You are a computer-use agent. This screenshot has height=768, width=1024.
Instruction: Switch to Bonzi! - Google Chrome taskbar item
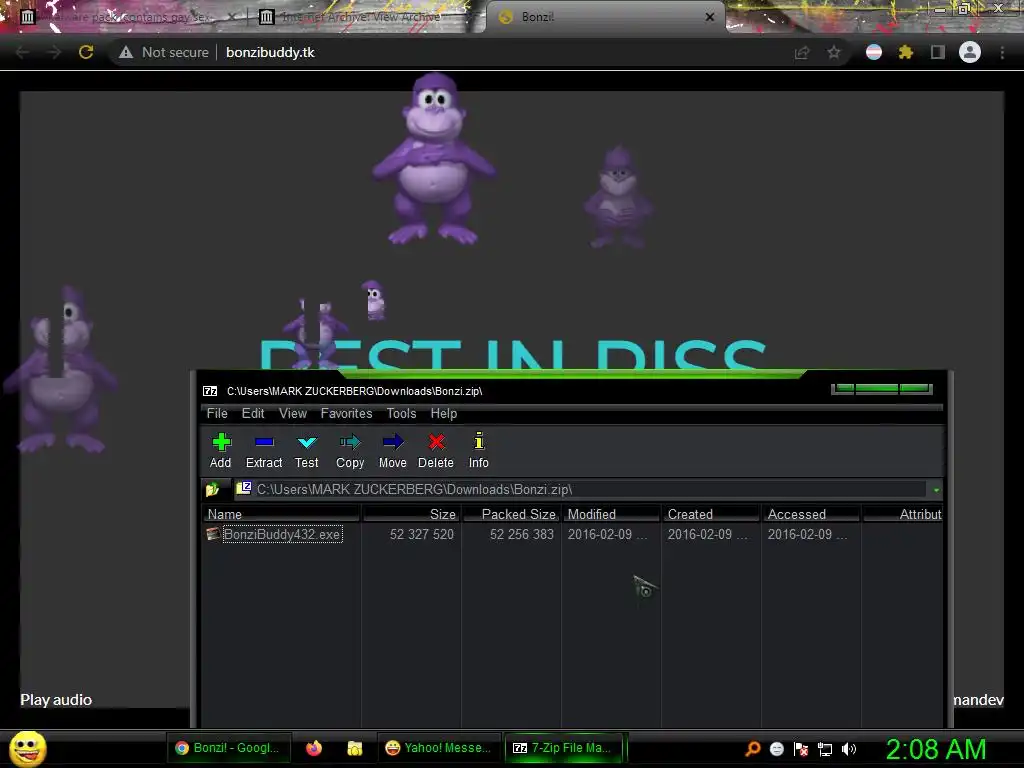pyautogui.click(x=229, y=748)
